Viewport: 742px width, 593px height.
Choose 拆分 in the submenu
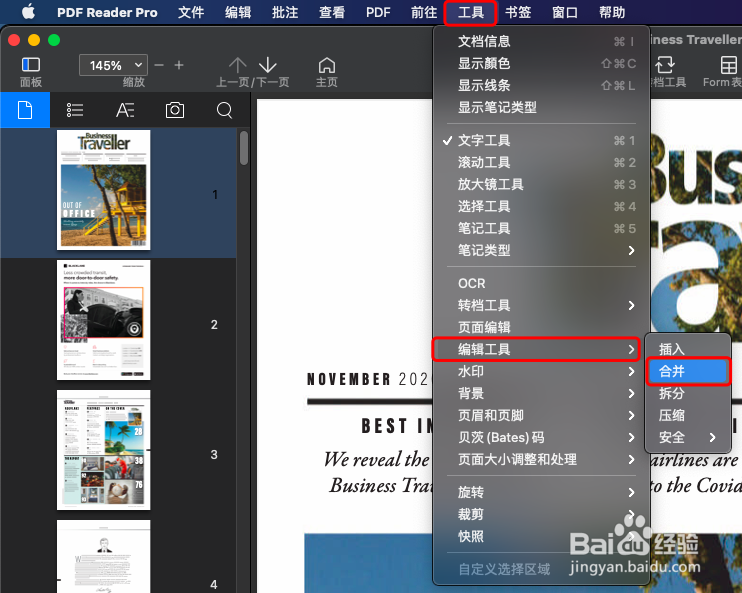tap(688, 393)
